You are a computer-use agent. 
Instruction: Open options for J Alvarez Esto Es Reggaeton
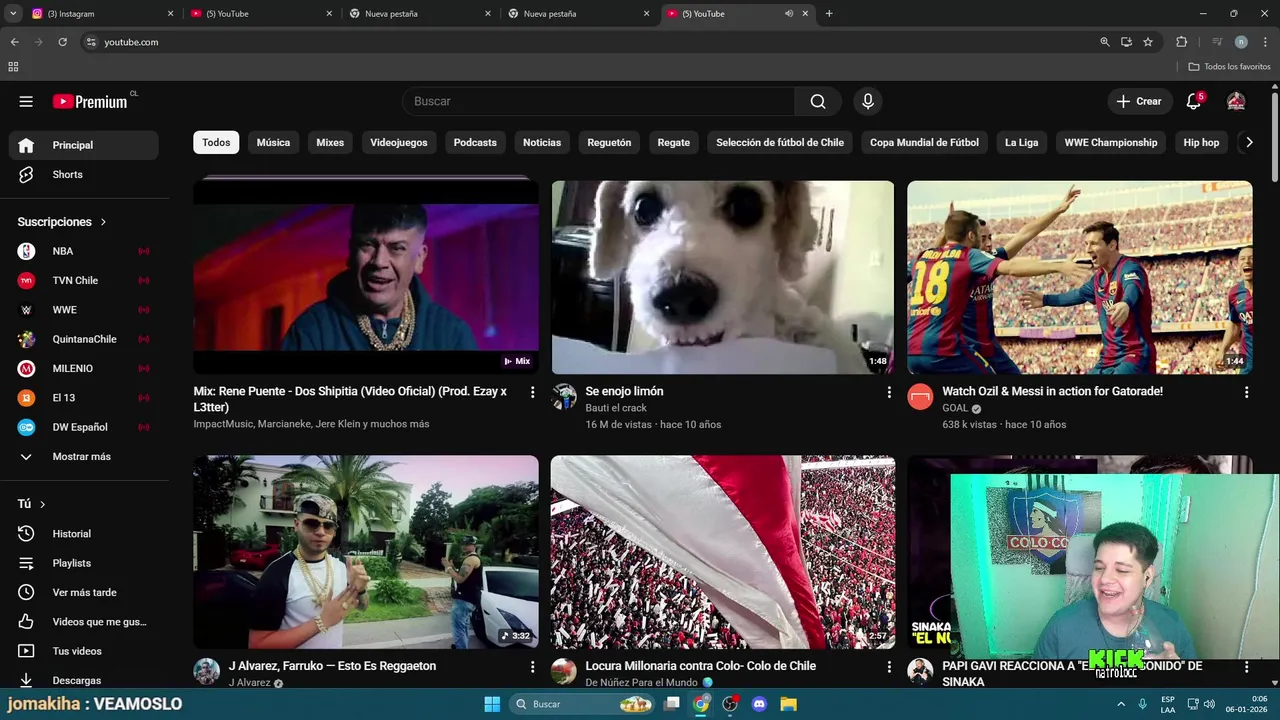(x=532, y=666)
